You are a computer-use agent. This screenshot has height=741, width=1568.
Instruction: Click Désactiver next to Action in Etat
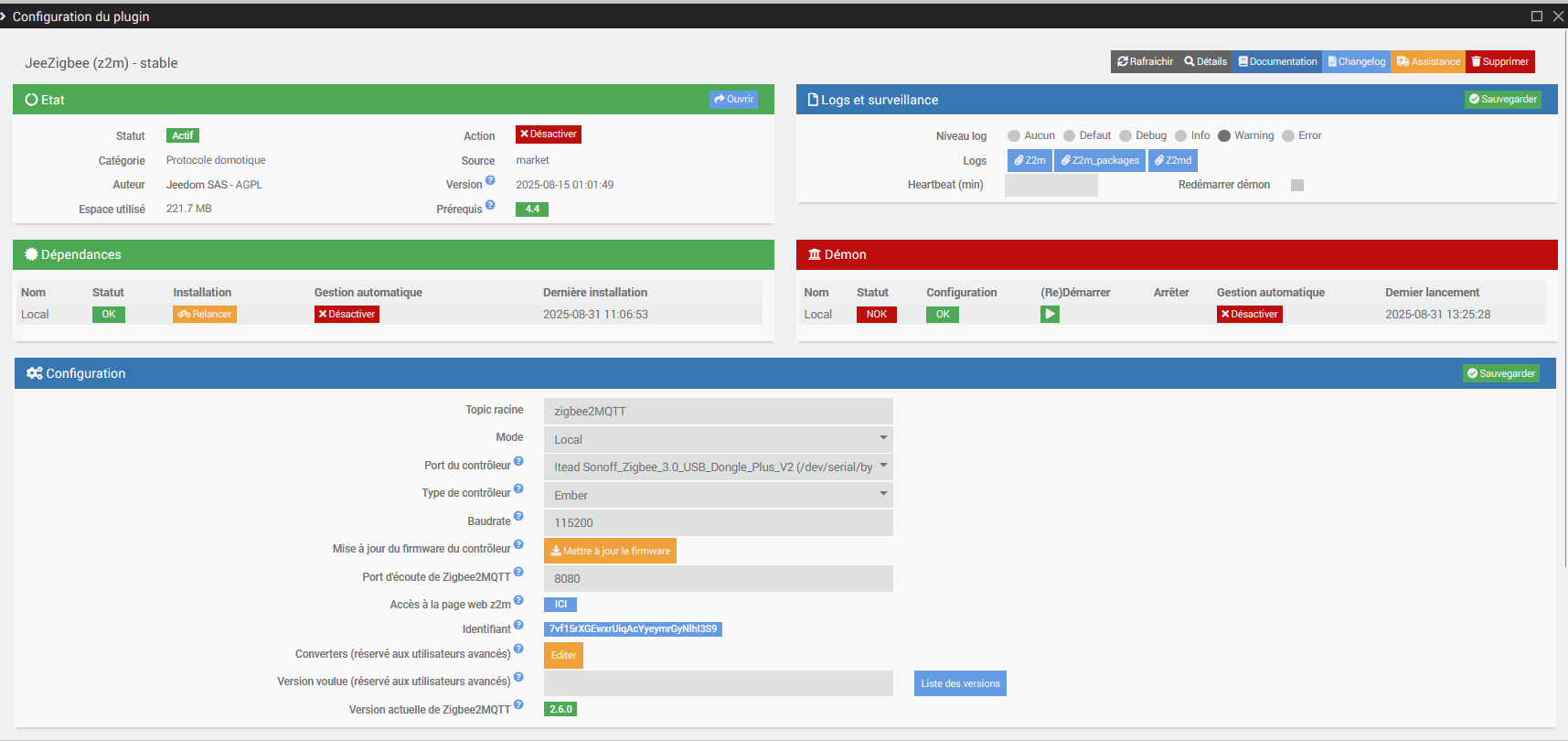pyautogui.click(x=549, y=134)
